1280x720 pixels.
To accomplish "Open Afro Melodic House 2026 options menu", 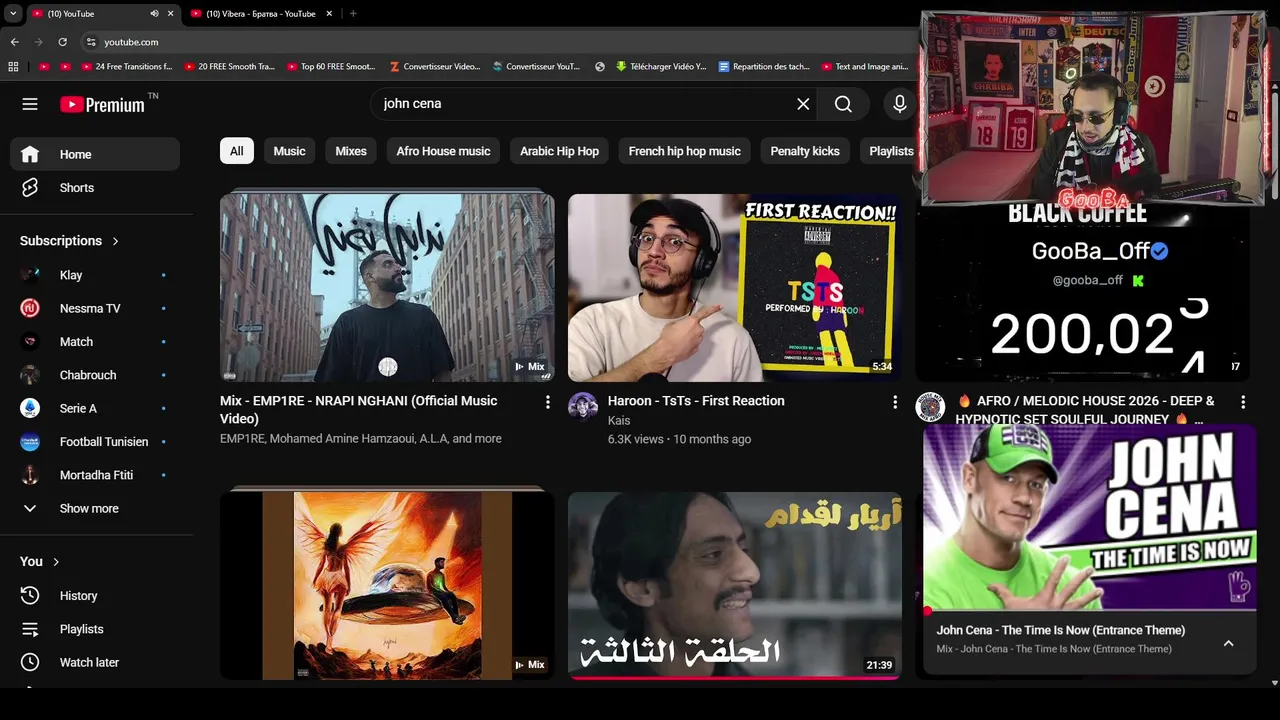I will (1243, 402).
